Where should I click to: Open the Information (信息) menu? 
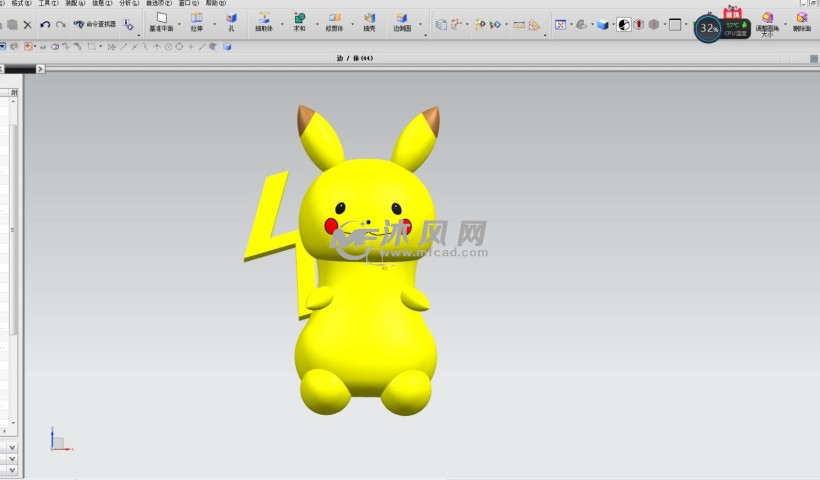tap(102, 3)
